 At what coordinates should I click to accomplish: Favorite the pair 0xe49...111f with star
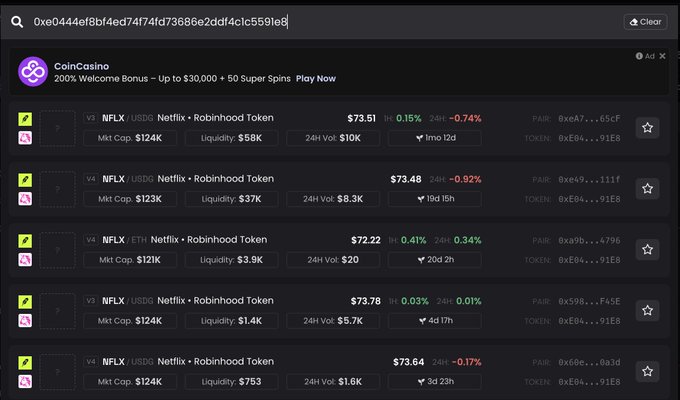tap(647, 188)
